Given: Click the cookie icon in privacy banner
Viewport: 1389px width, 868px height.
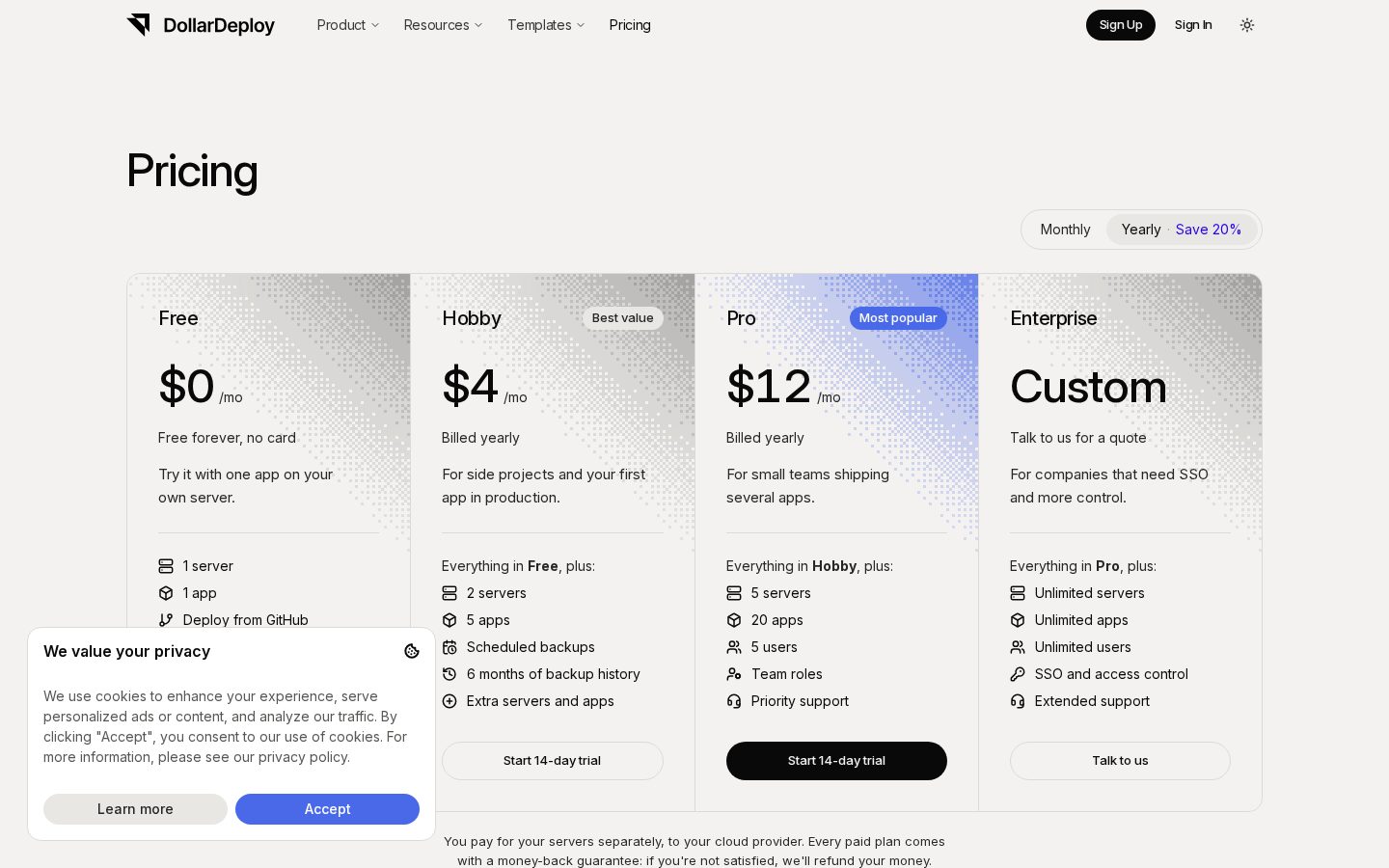Looking at the screenshot, I should [x=412, y=651].
